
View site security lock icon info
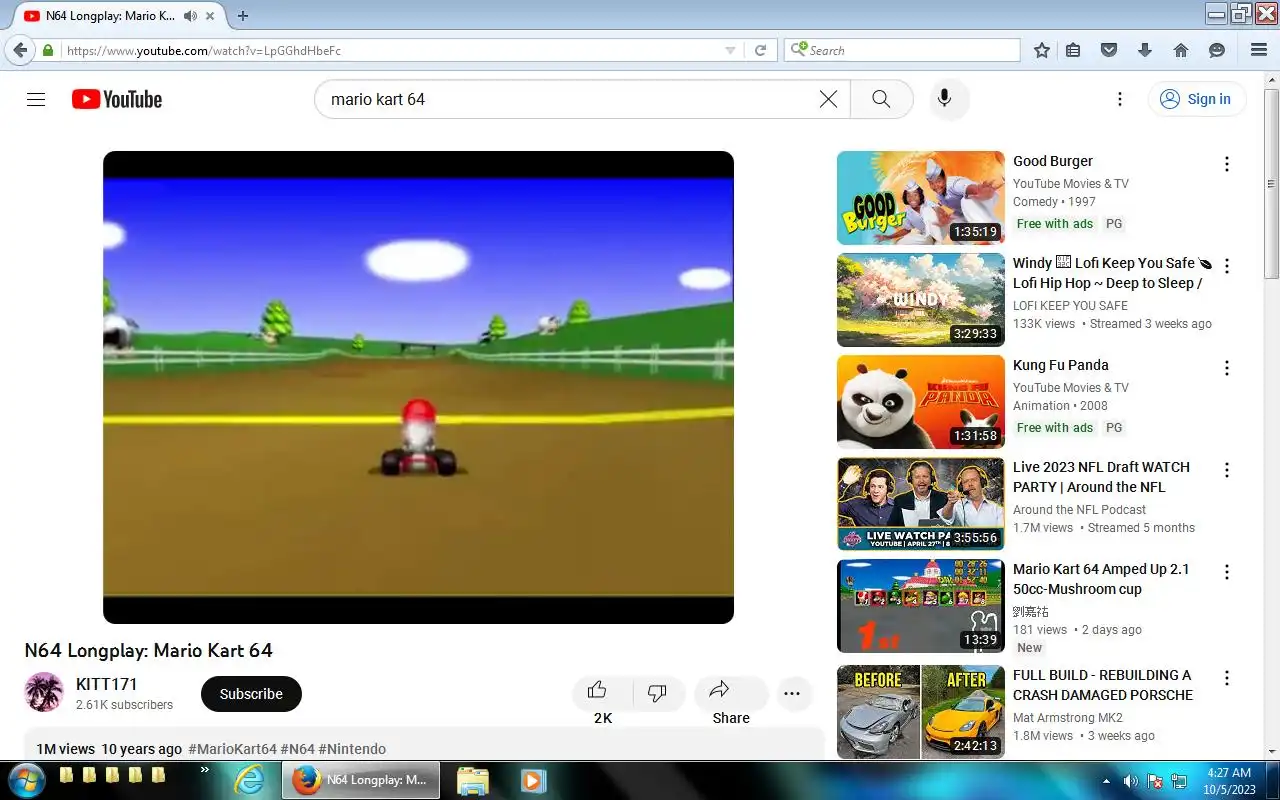(x=48, y=50)
